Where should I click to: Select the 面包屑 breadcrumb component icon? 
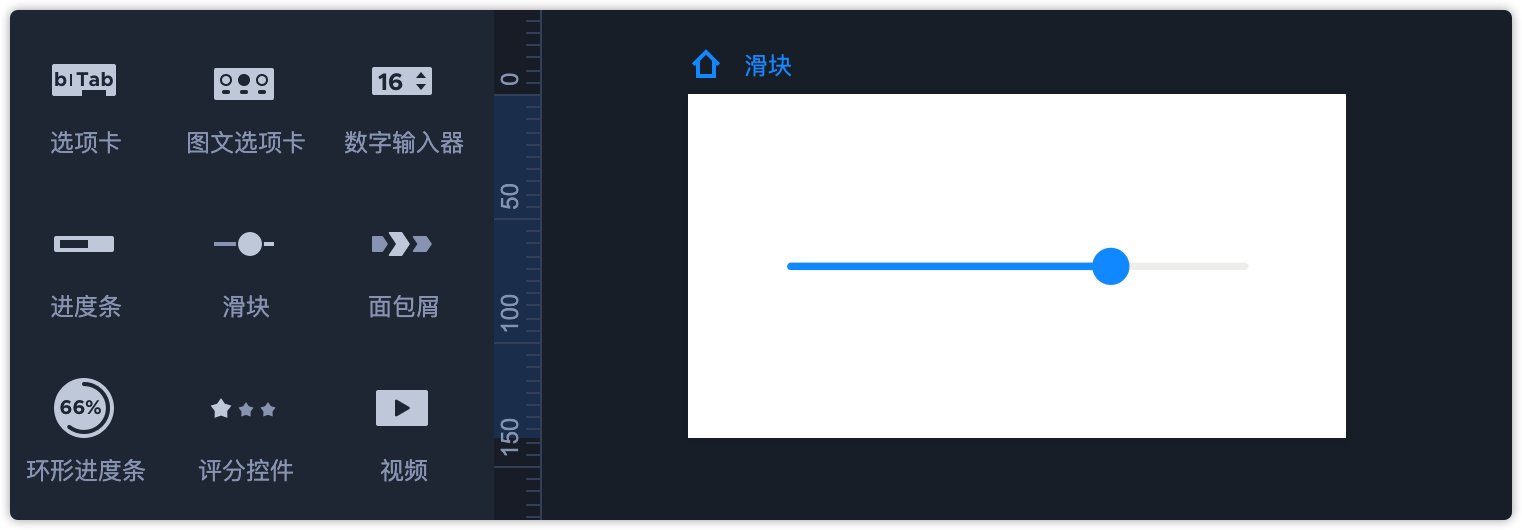[x=402, y=244]
